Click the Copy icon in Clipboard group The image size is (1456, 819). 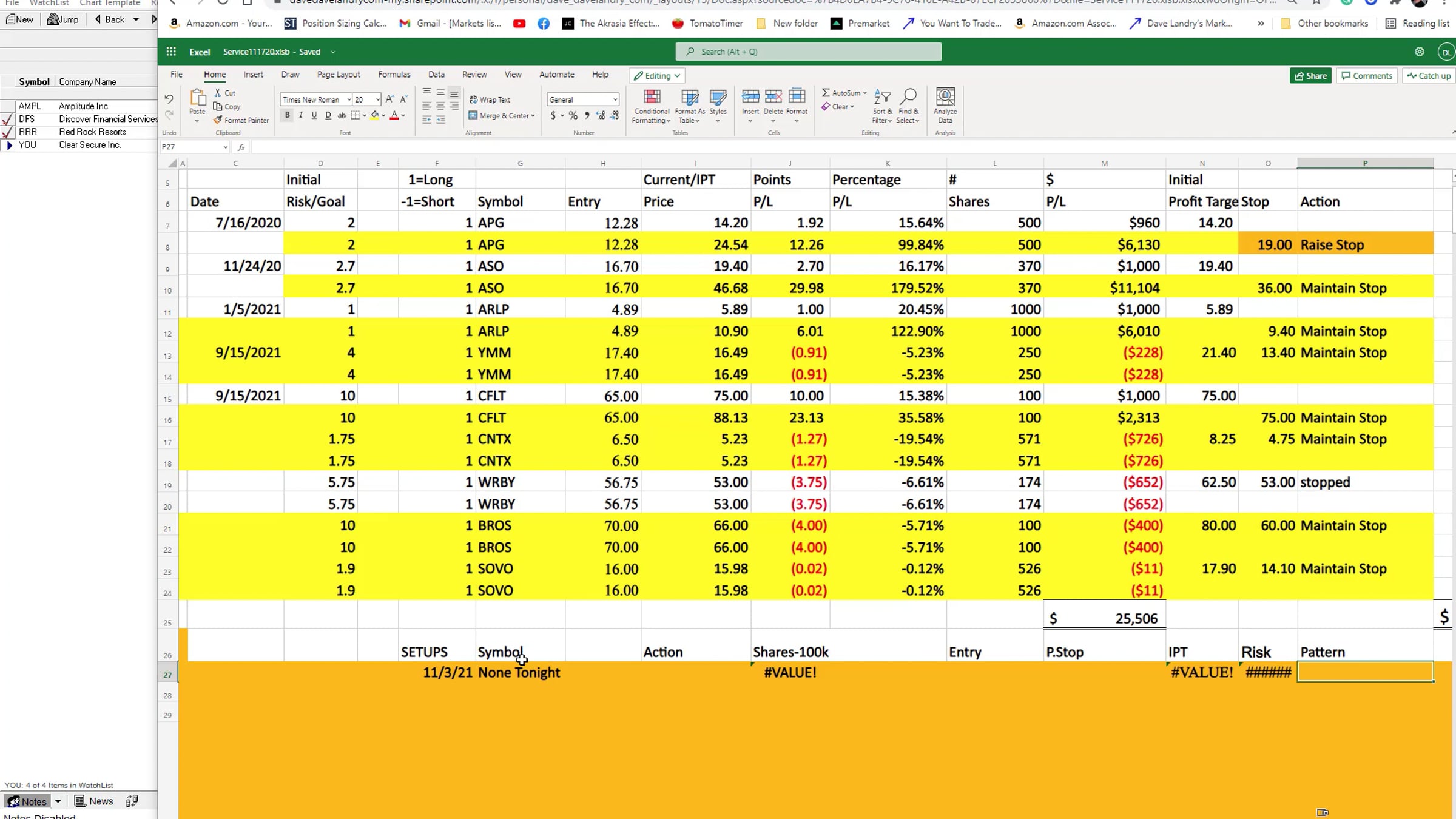pyautogui.click(x=218, y=106)
